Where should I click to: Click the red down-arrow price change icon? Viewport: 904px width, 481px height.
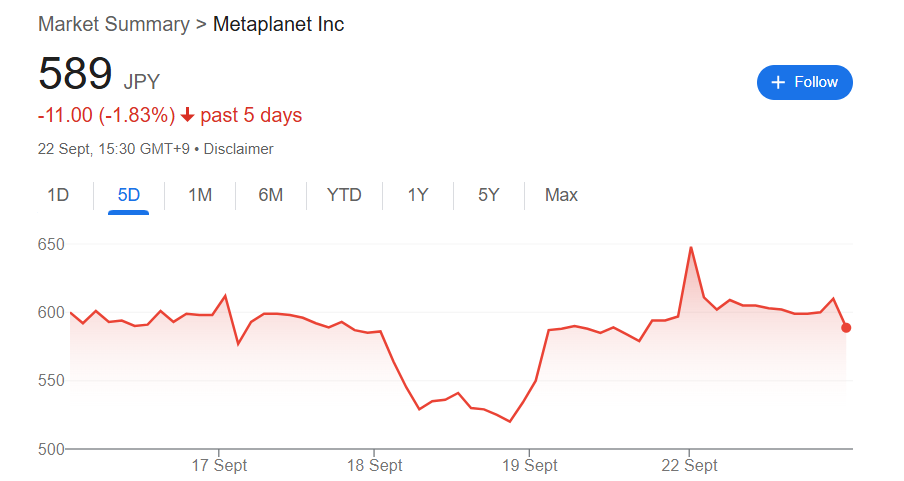point(187,115)
